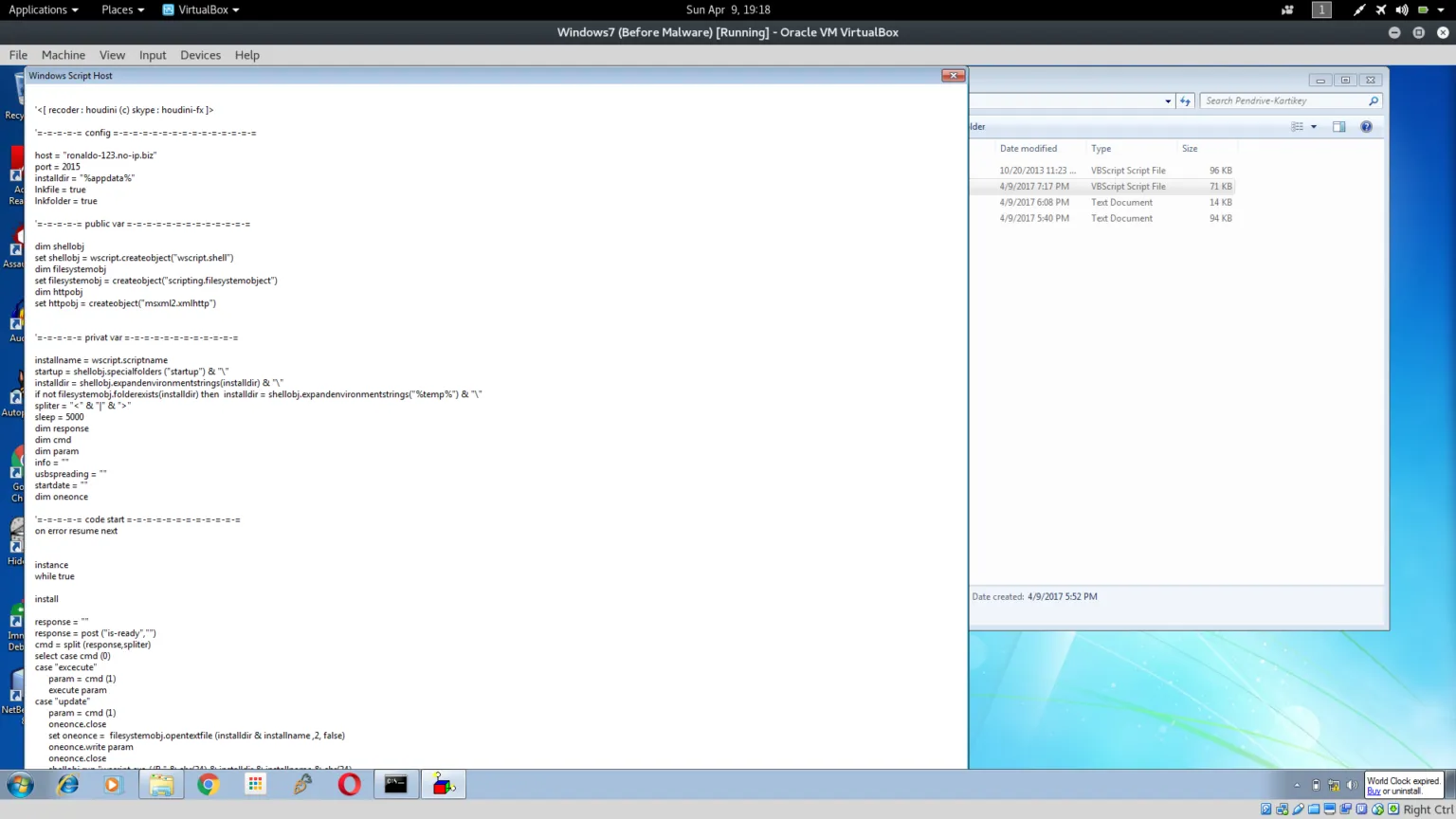Image resolution: width=1456 pixels, height=819 pixels.
Task: Click workspace indicator 1 in top bar
Action: pos(1321,9)
